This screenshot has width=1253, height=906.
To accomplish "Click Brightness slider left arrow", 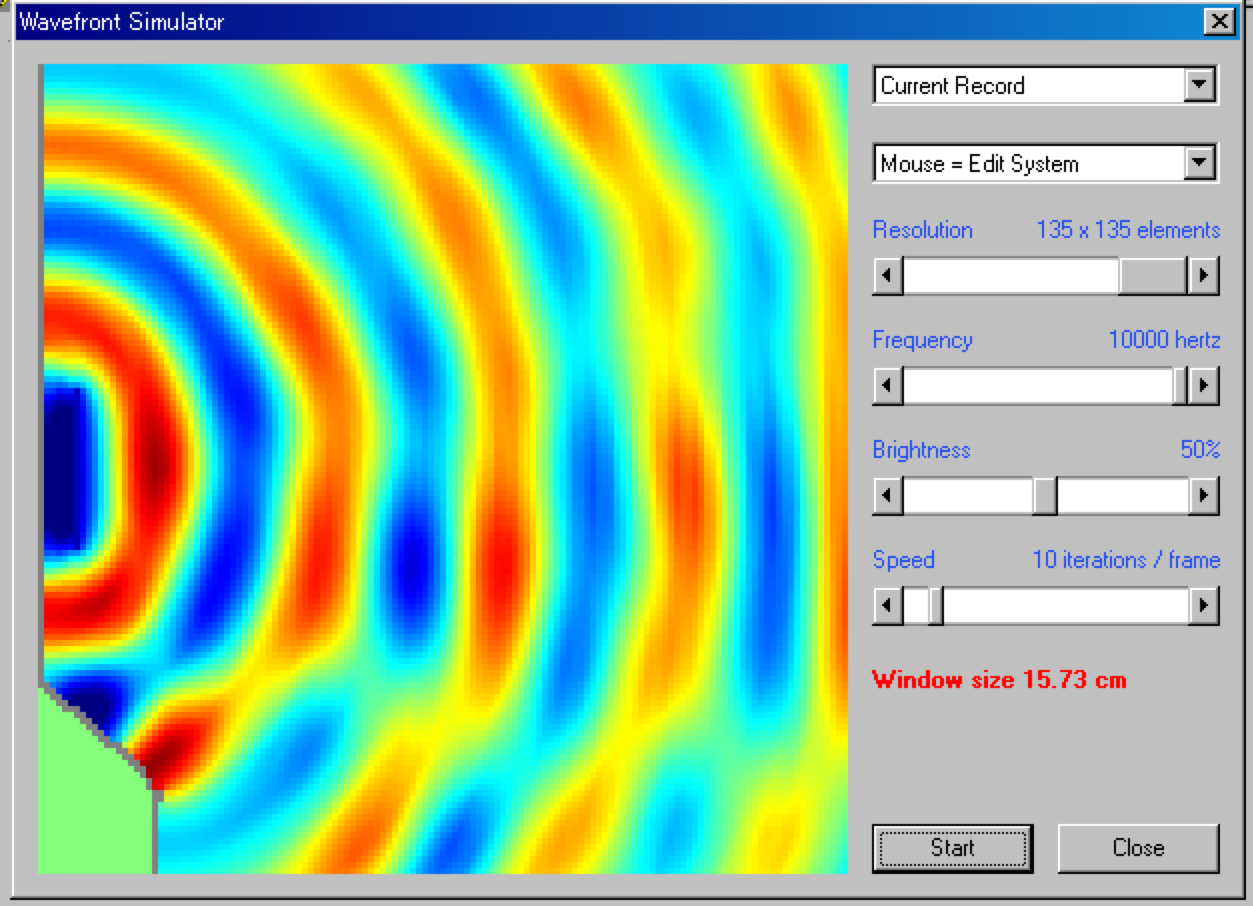I will pos(888,495).
